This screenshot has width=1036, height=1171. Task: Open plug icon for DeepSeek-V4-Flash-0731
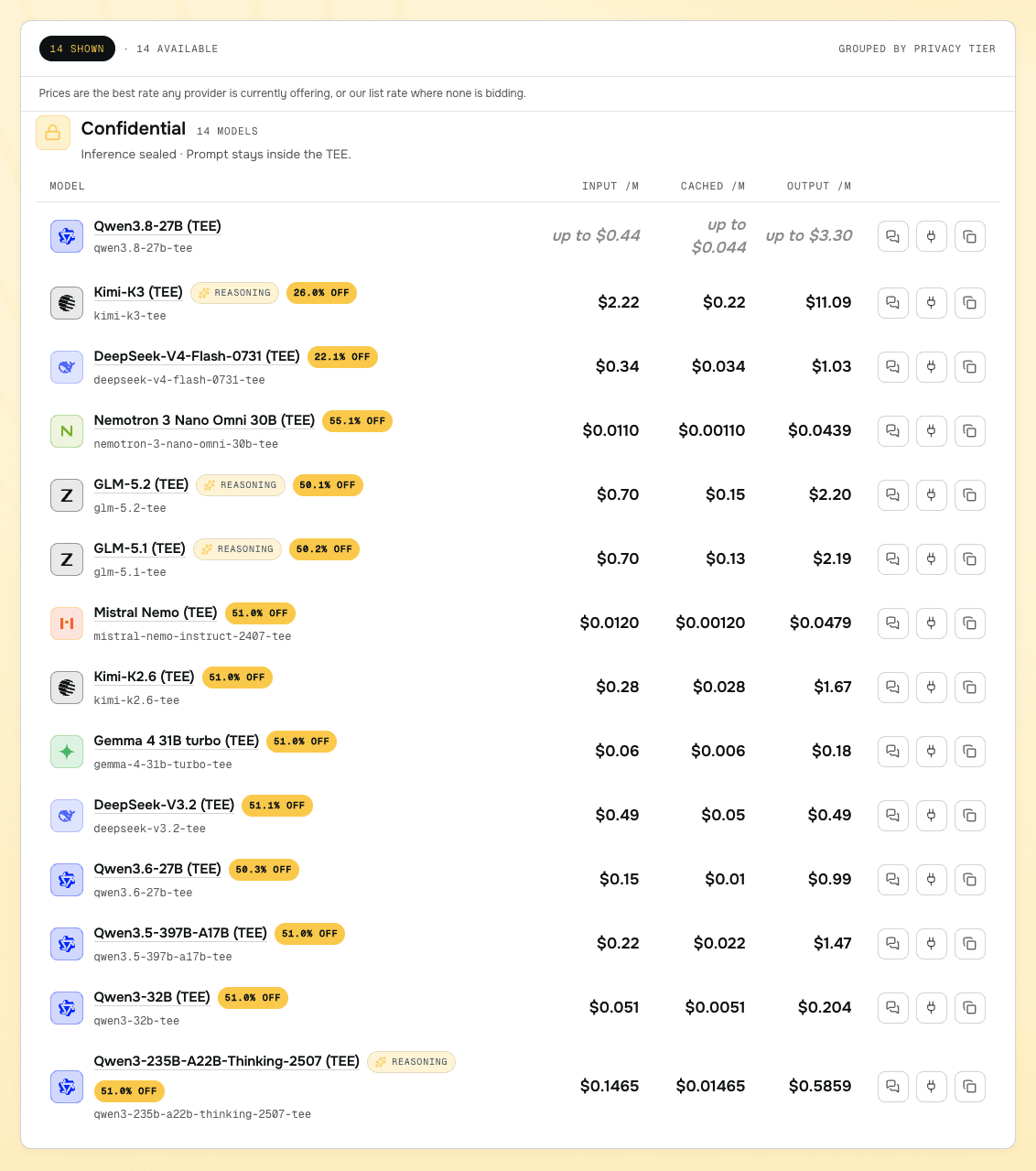[932, 366]
